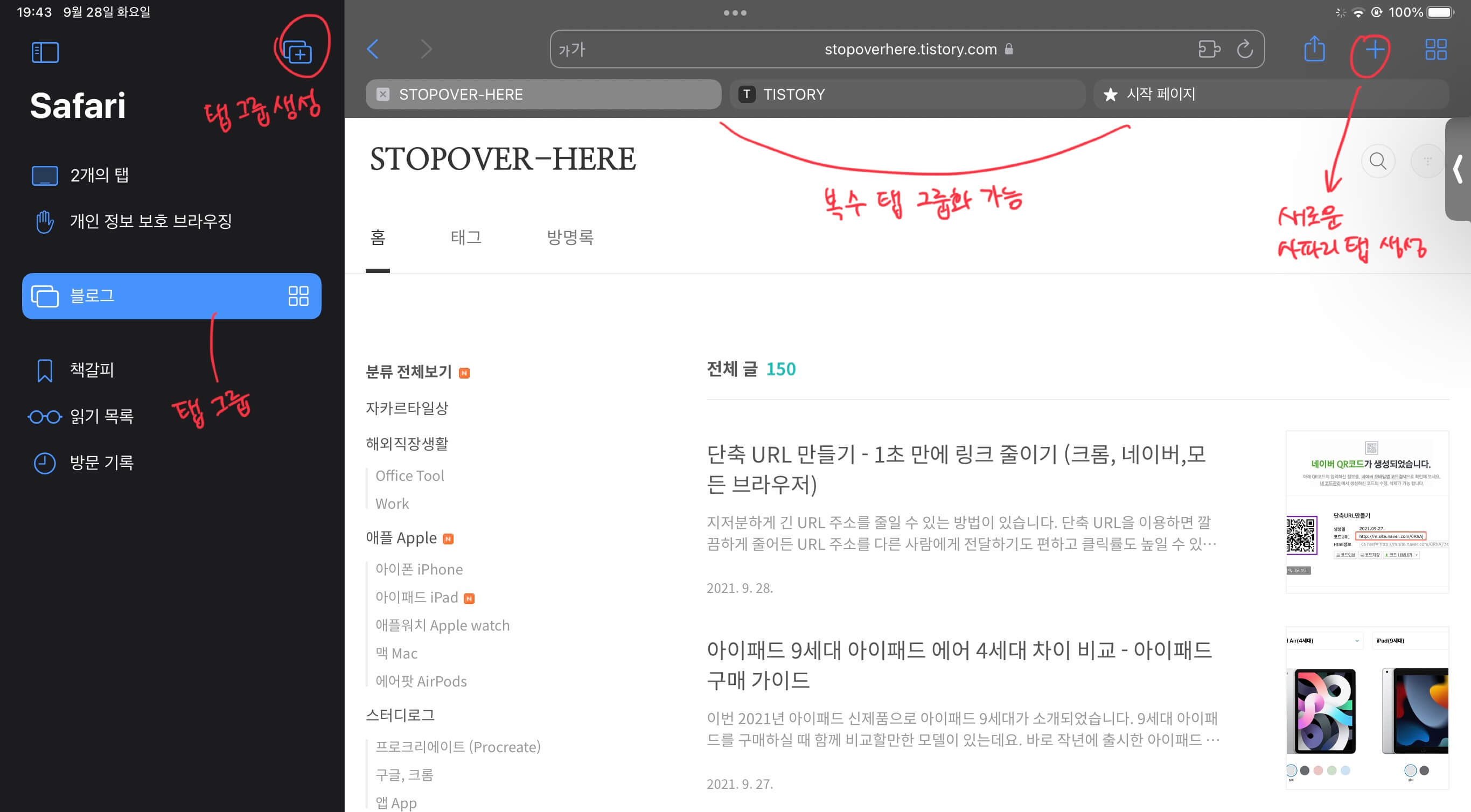Open the 에어팟 AirPods subcategory
The width and height of the screenshot is (1471, 812).
point(421,681)
